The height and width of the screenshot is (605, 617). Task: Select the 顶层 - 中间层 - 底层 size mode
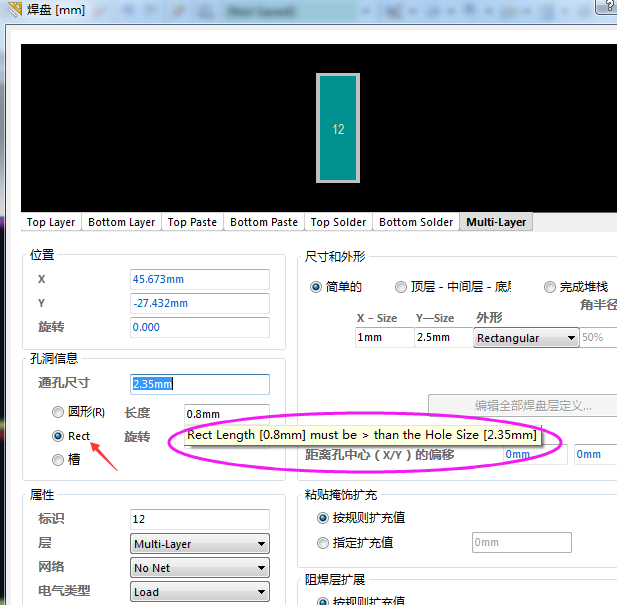(x=401, y=287)
